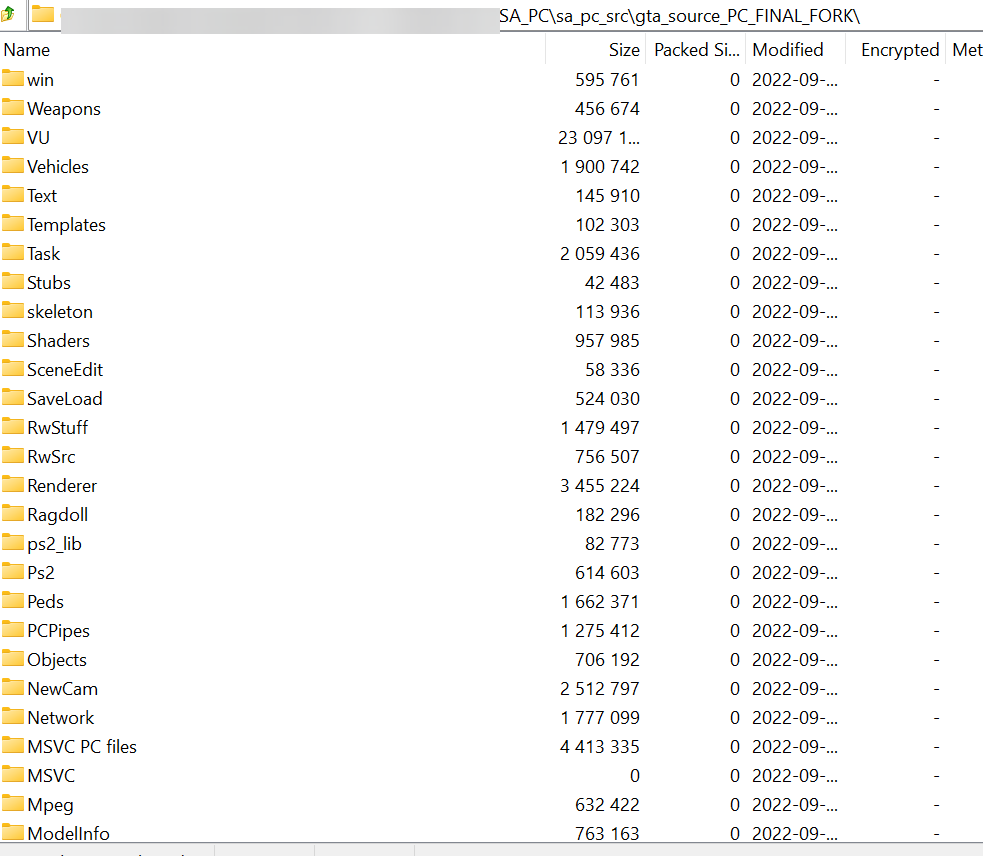
Task: Click size value 456 674
Action: [607, 108]
